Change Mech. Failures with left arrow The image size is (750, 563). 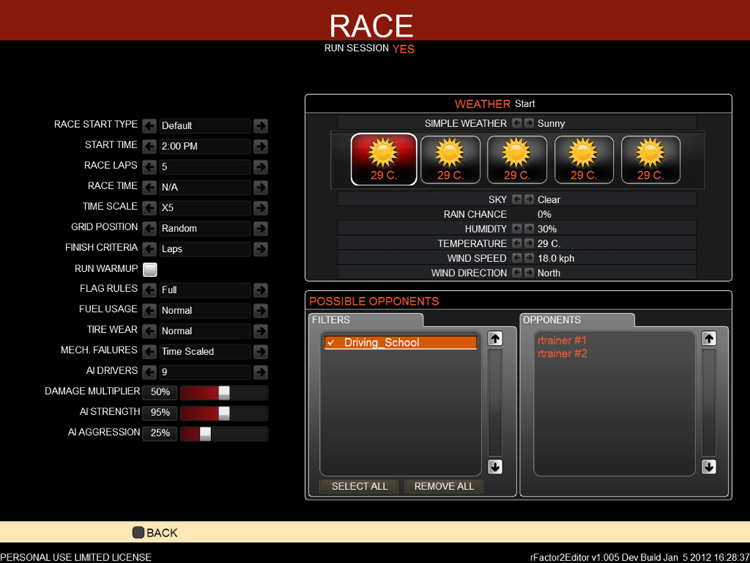pyautogui.click(x=149, y=351)
